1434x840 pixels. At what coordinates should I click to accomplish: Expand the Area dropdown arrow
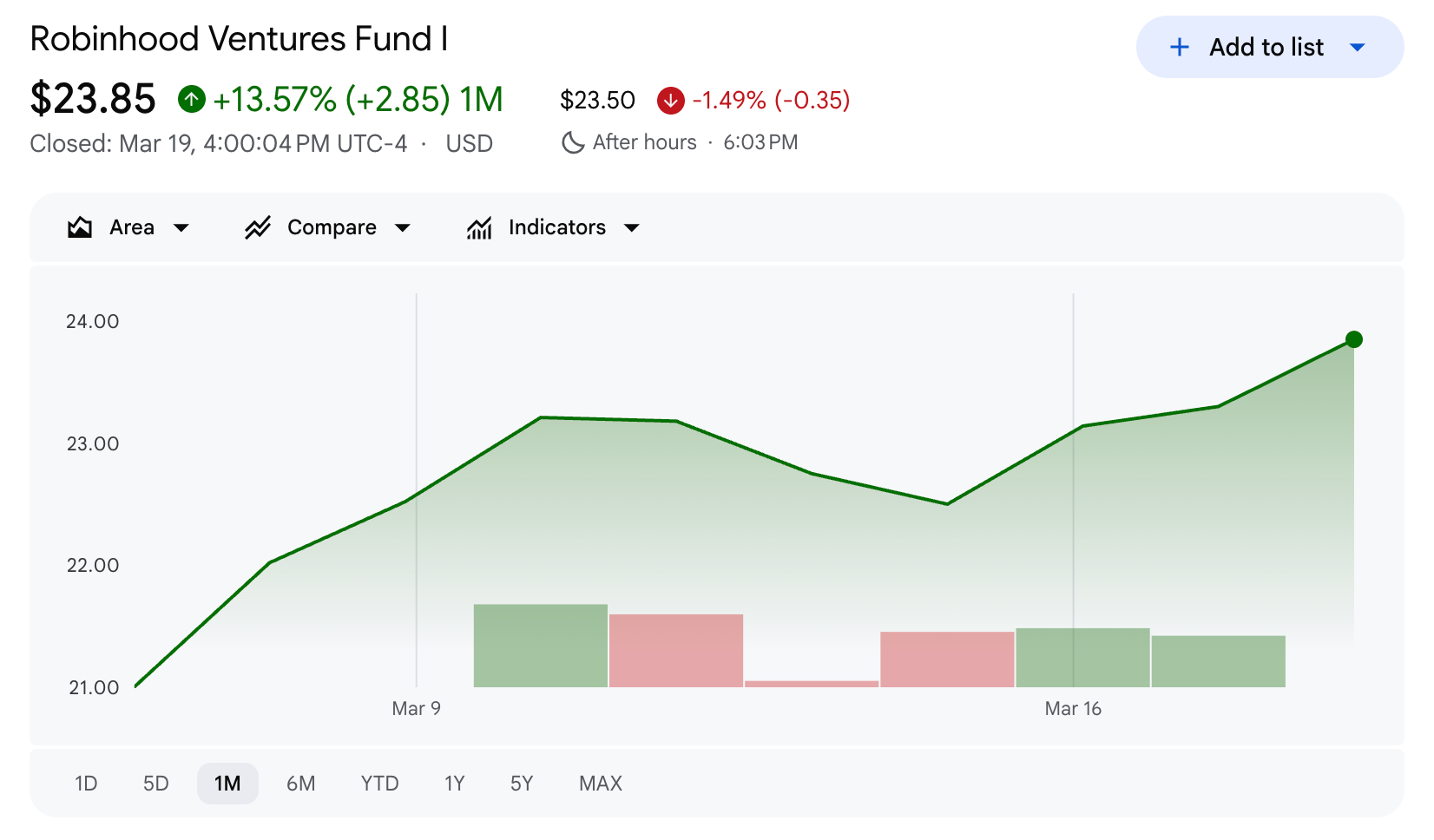181,228
